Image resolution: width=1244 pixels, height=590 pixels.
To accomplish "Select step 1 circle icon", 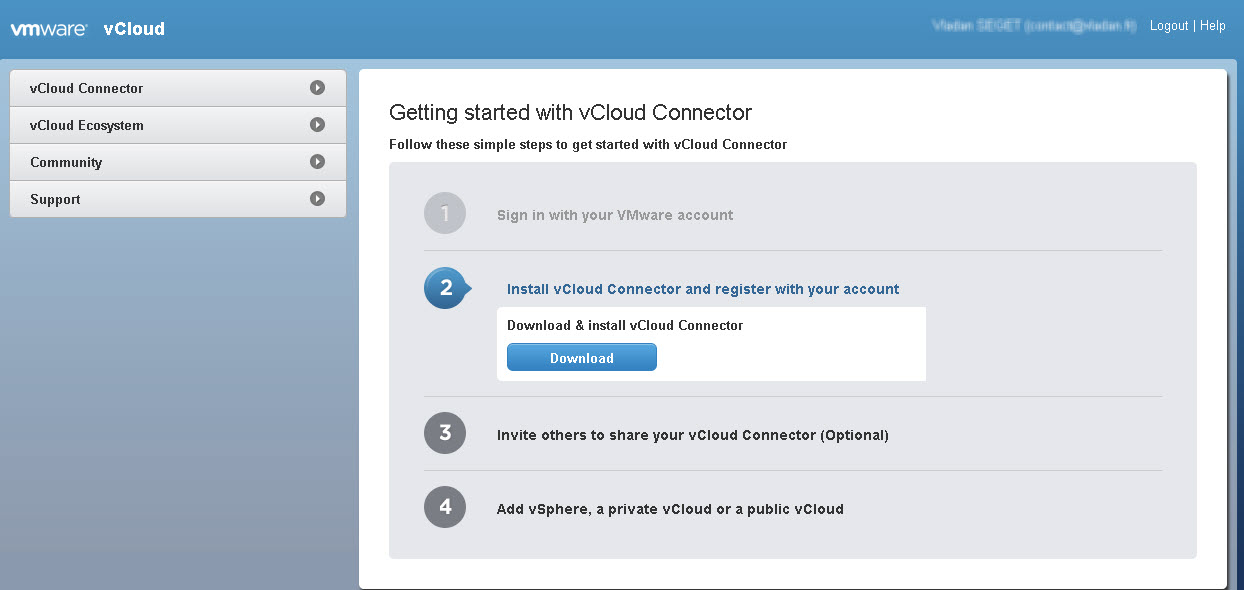I will click(x=445, y=213).
